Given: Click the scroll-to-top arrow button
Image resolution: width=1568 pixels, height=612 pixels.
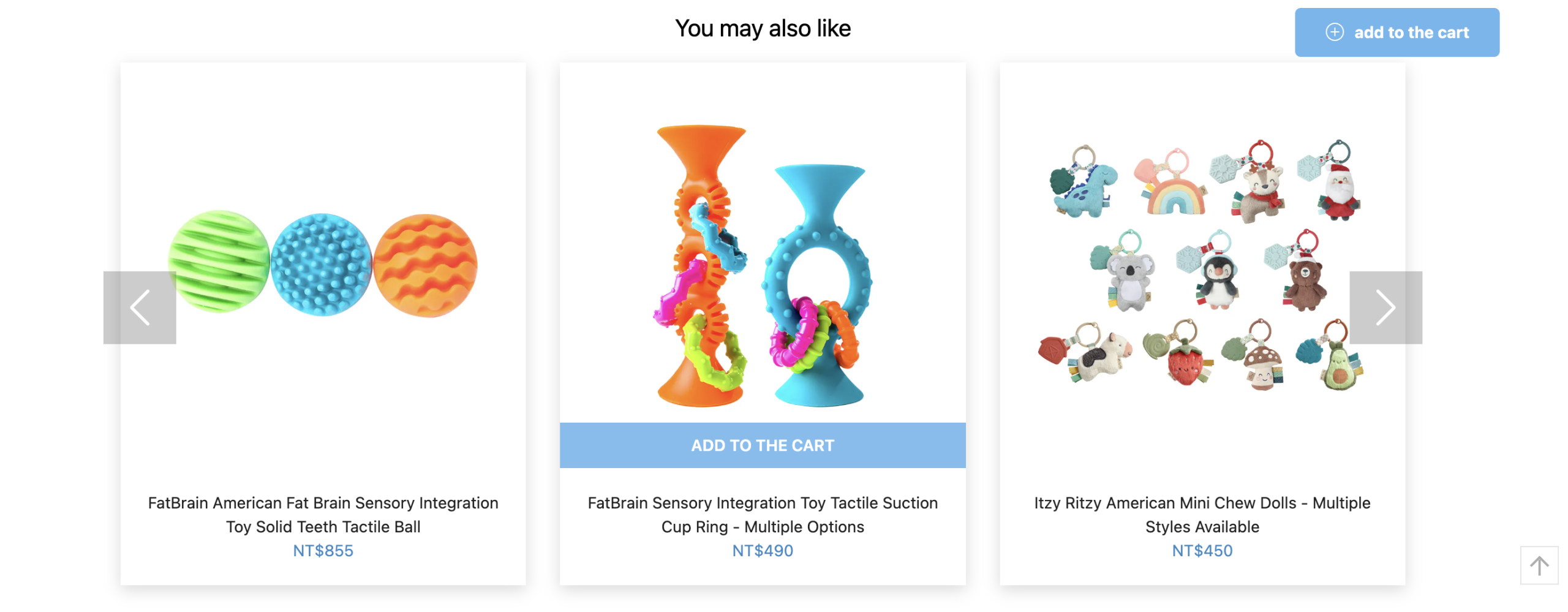Looking at the screenshot, I should coord(1538,565).
